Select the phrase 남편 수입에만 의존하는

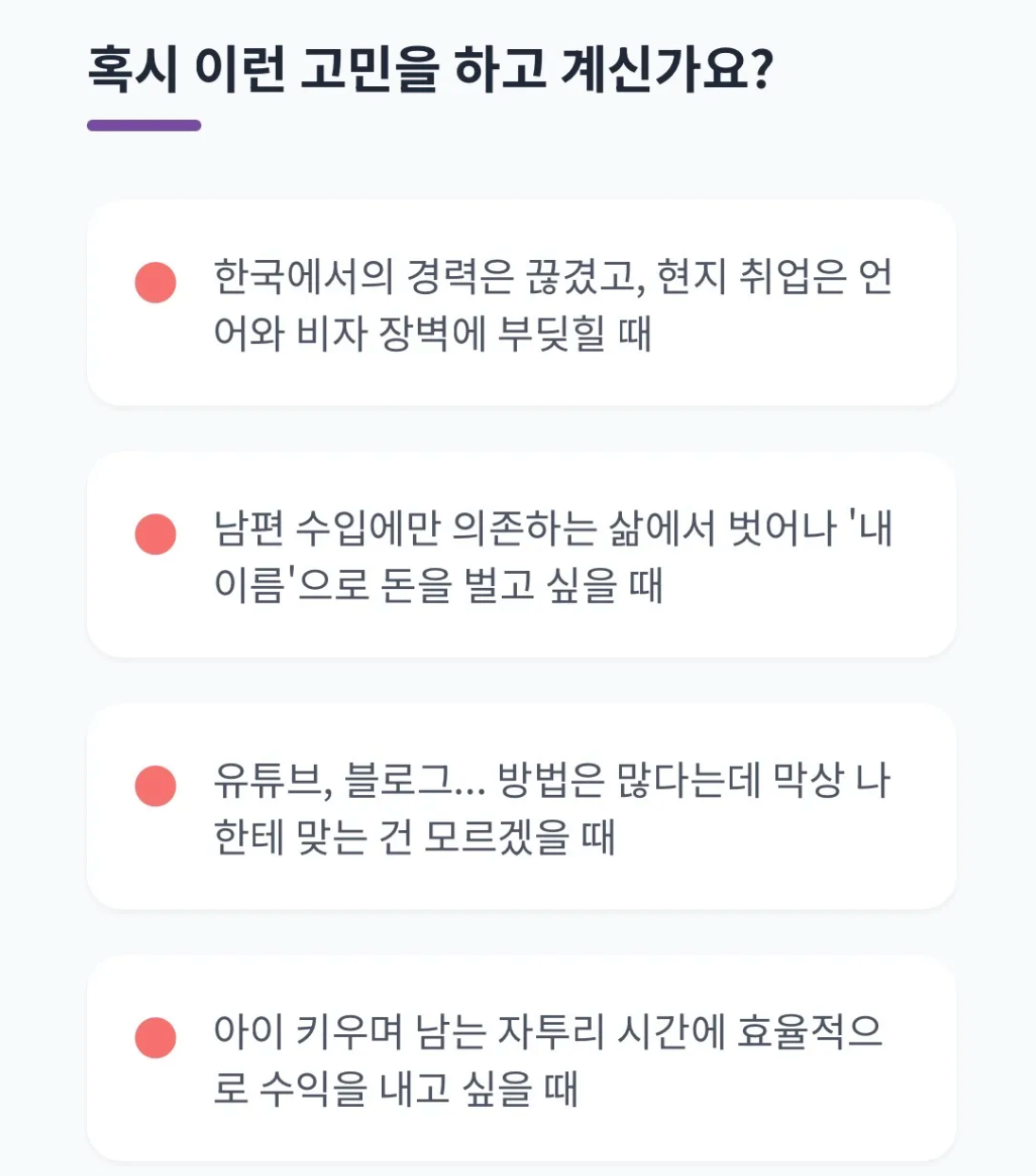[405, 528]
